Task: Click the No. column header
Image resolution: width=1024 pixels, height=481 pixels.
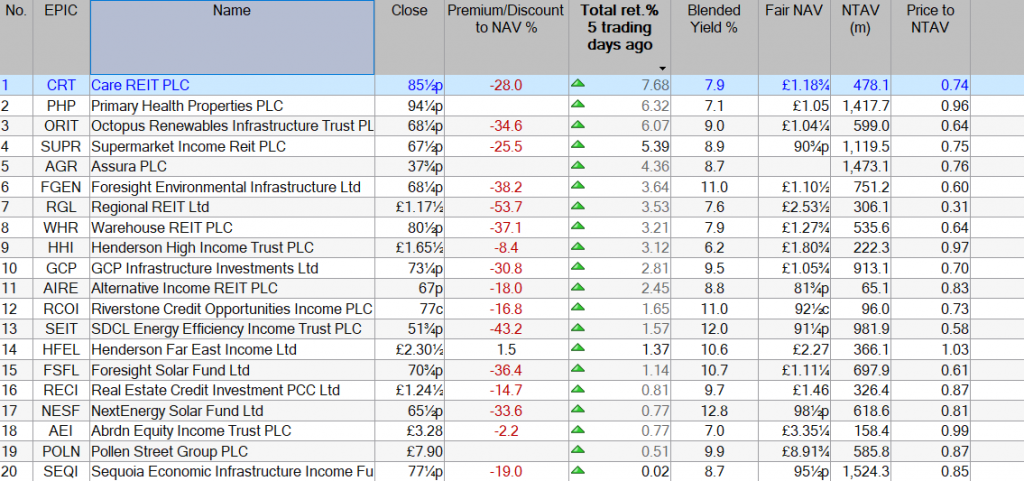Action: (x=16, y=37)
